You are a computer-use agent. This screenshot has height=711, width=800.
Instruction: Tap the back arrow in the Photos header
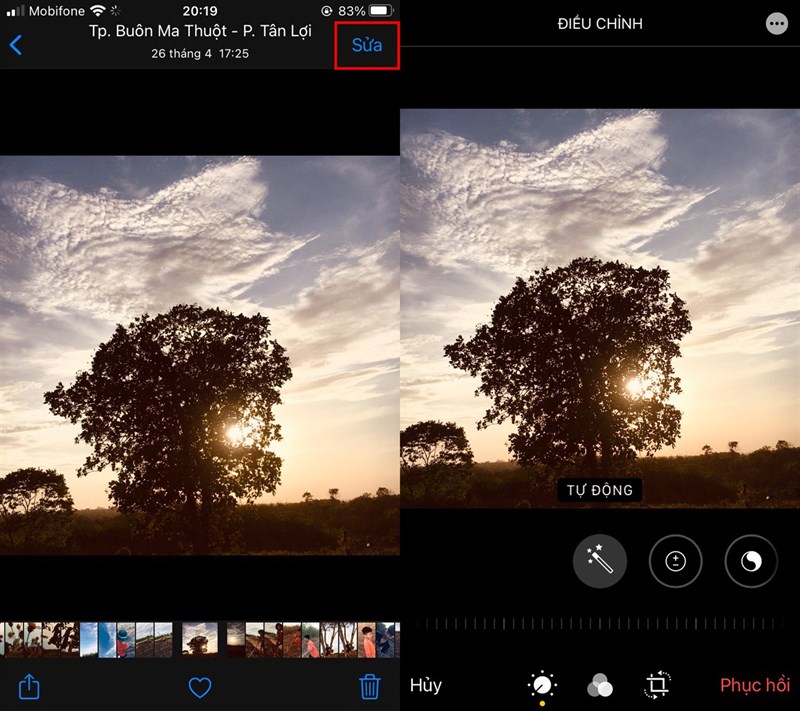point(16,45)
